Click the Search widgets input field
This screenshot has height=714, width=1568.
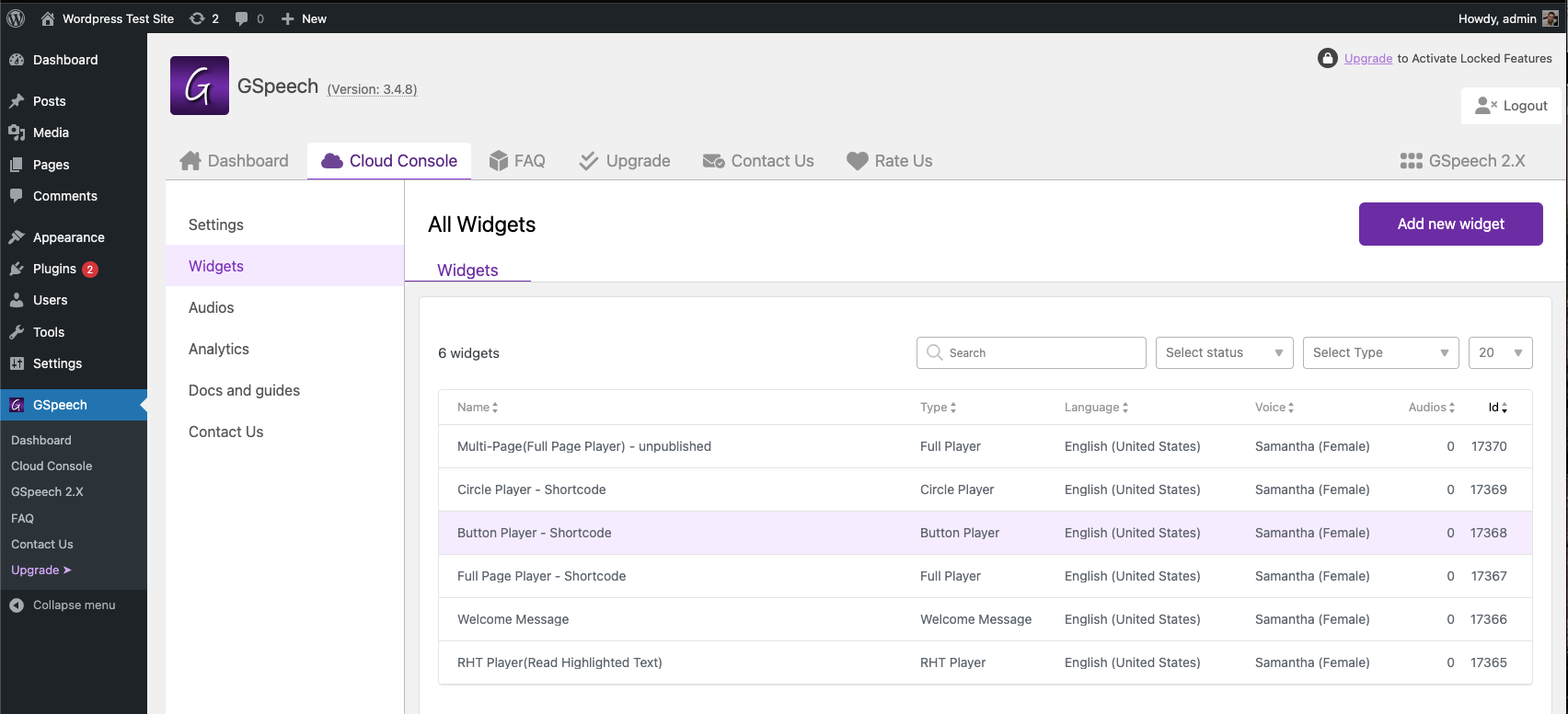[x=1032, y=352]
